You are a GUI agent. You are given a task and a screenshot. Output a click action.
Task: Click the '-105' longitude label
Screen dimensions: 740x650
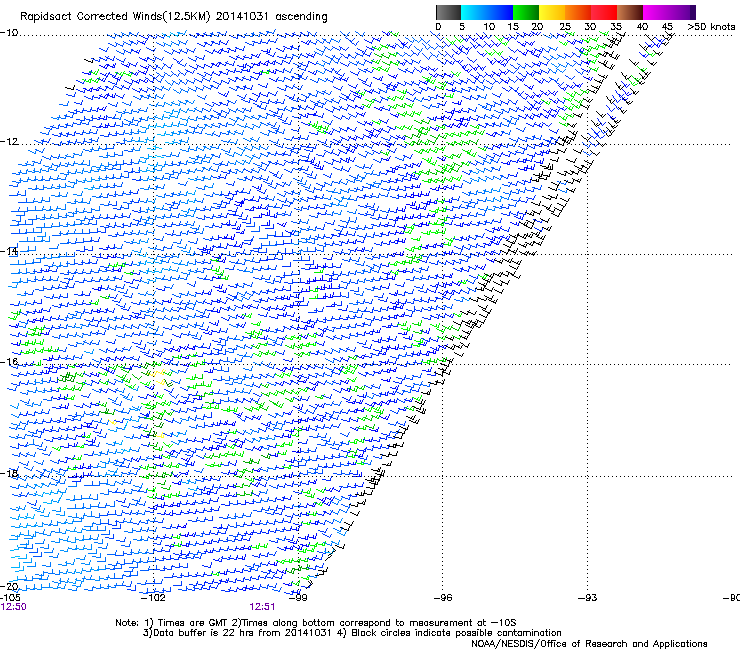(x=10, y=598)
